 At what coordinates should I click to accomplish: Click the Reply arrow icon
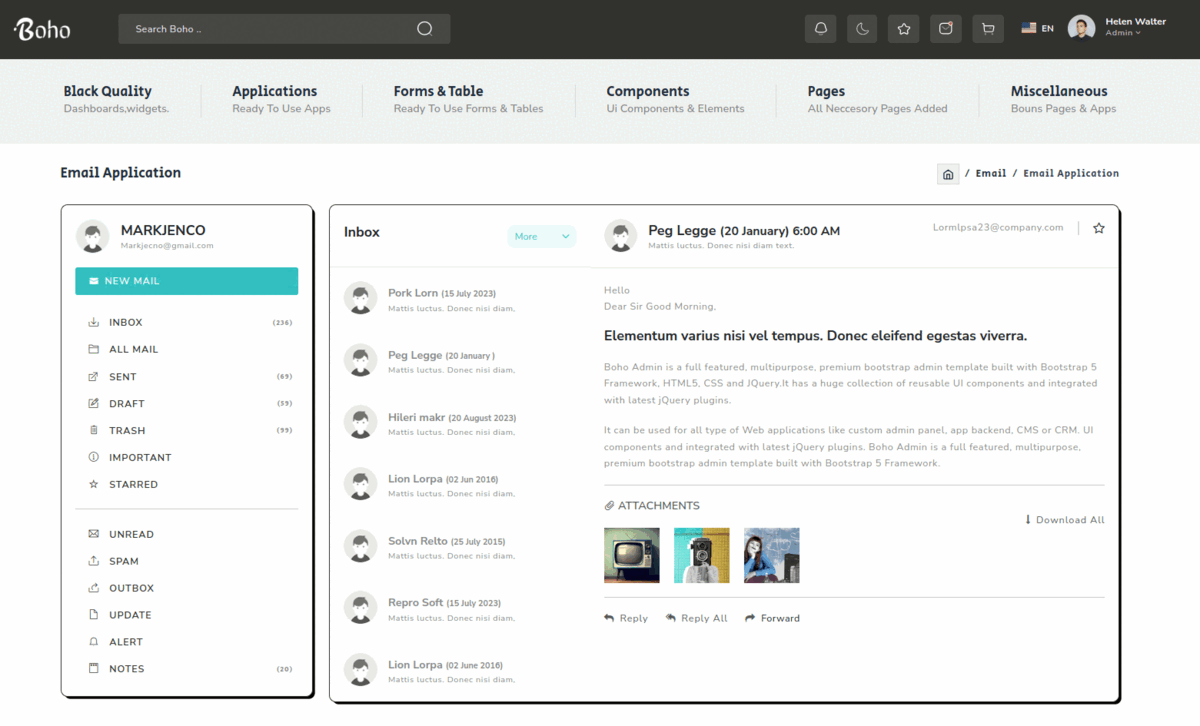point(609,618)
